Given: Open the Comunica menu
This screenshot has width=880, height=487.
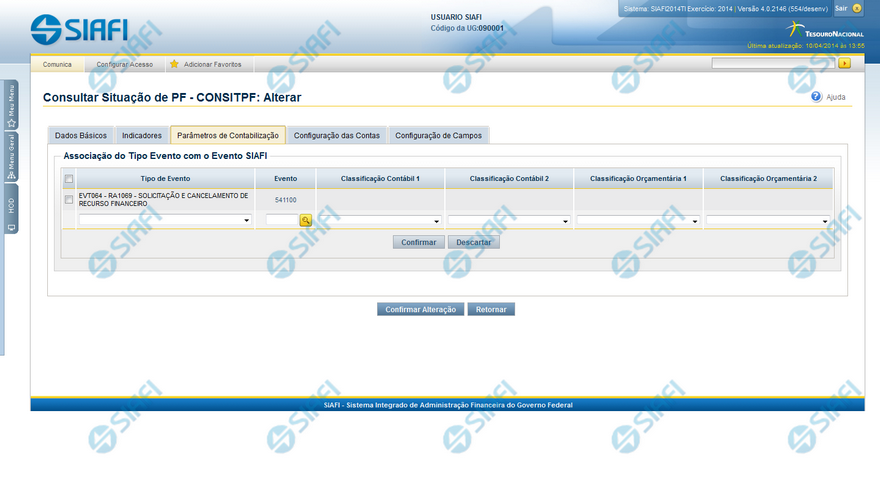Looking at the screenshot, I should click(x=57, y=64).
